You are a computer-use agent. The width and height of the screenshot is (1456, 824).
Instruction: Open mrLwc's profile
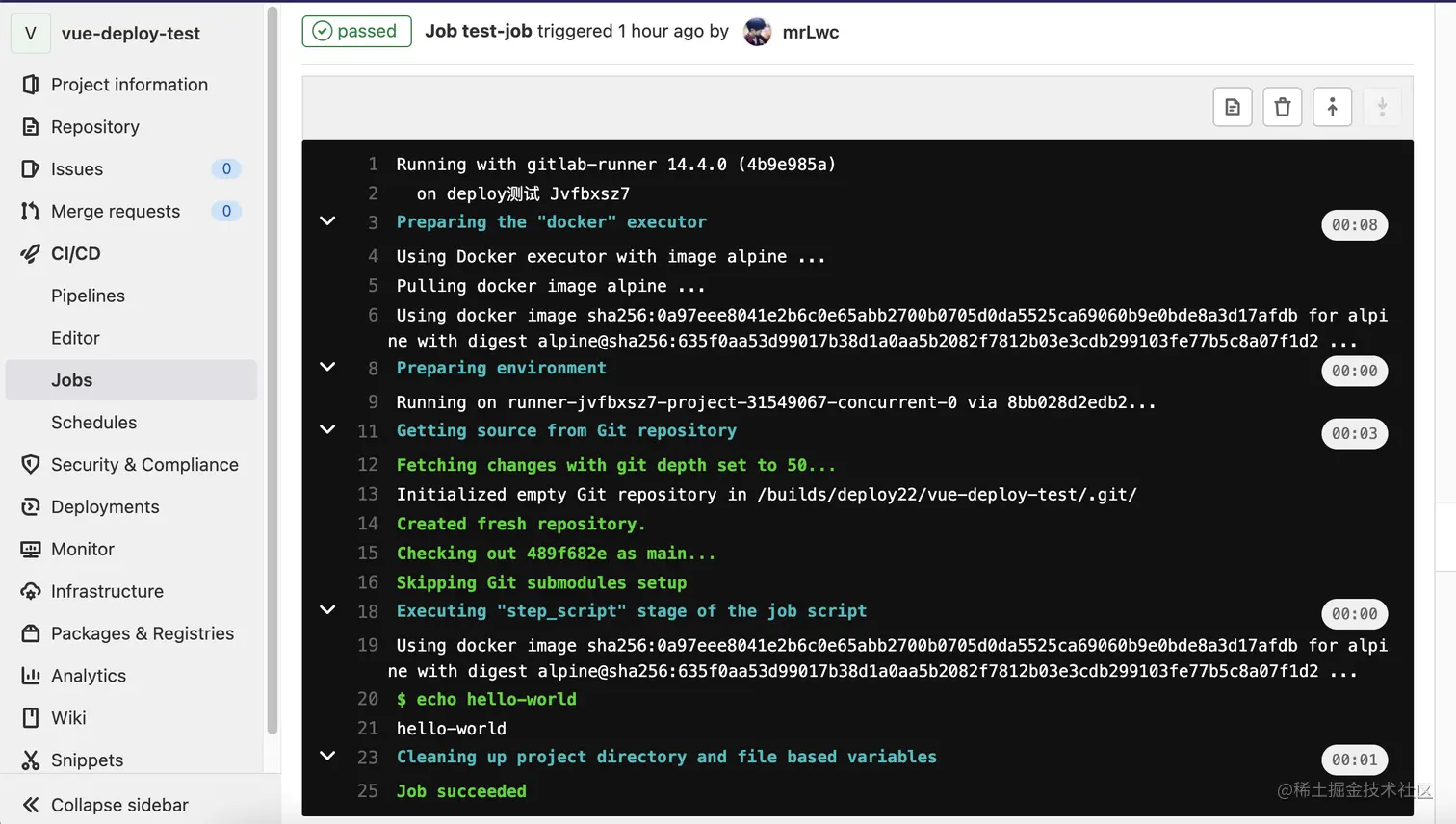[811, 32]
